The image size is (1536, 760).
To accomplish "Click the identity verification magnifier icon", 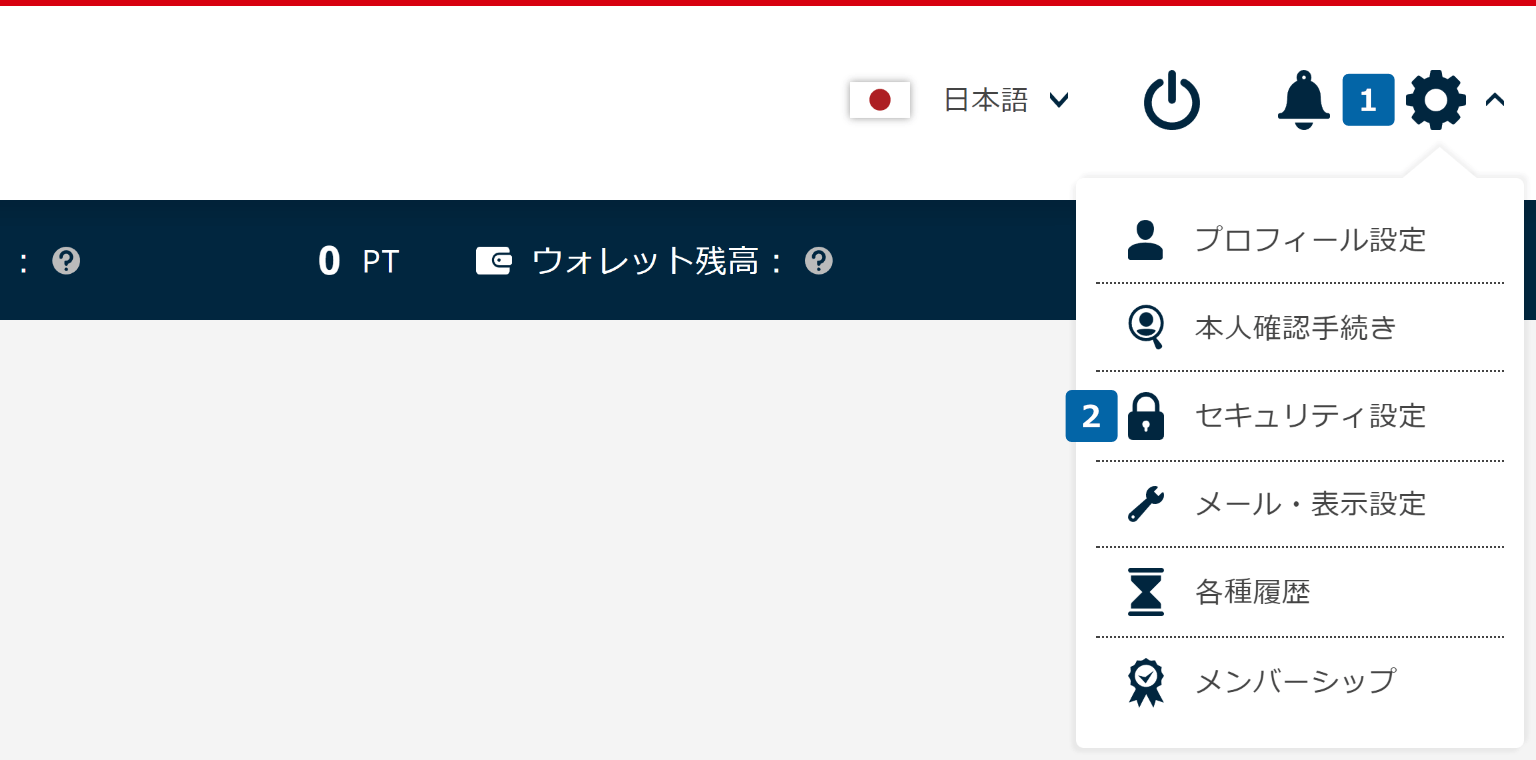I will coord(1146,327).
